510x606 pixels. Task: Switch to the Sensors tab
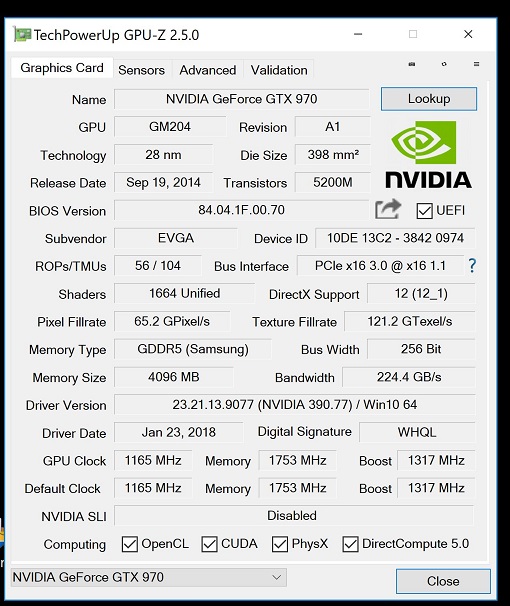click(x=141, y=70)
